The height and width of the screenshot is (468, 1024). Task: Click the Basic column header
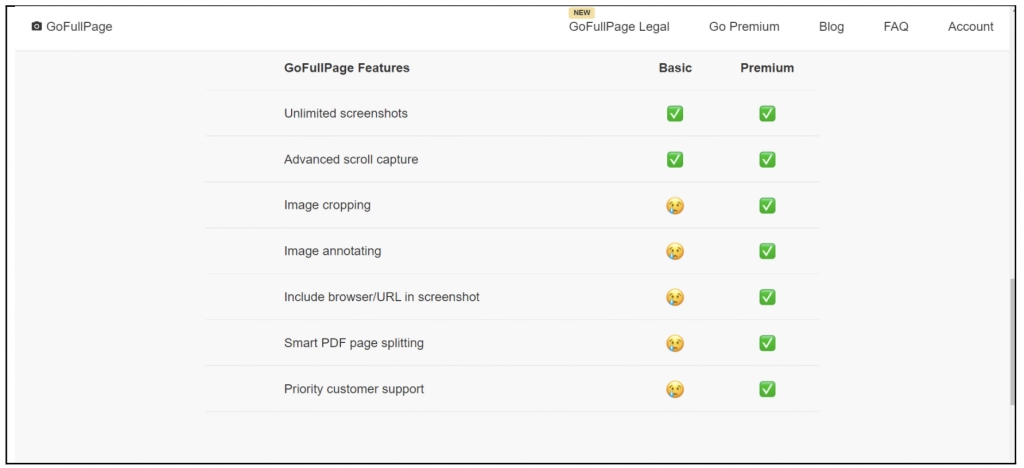click(675, 68)
